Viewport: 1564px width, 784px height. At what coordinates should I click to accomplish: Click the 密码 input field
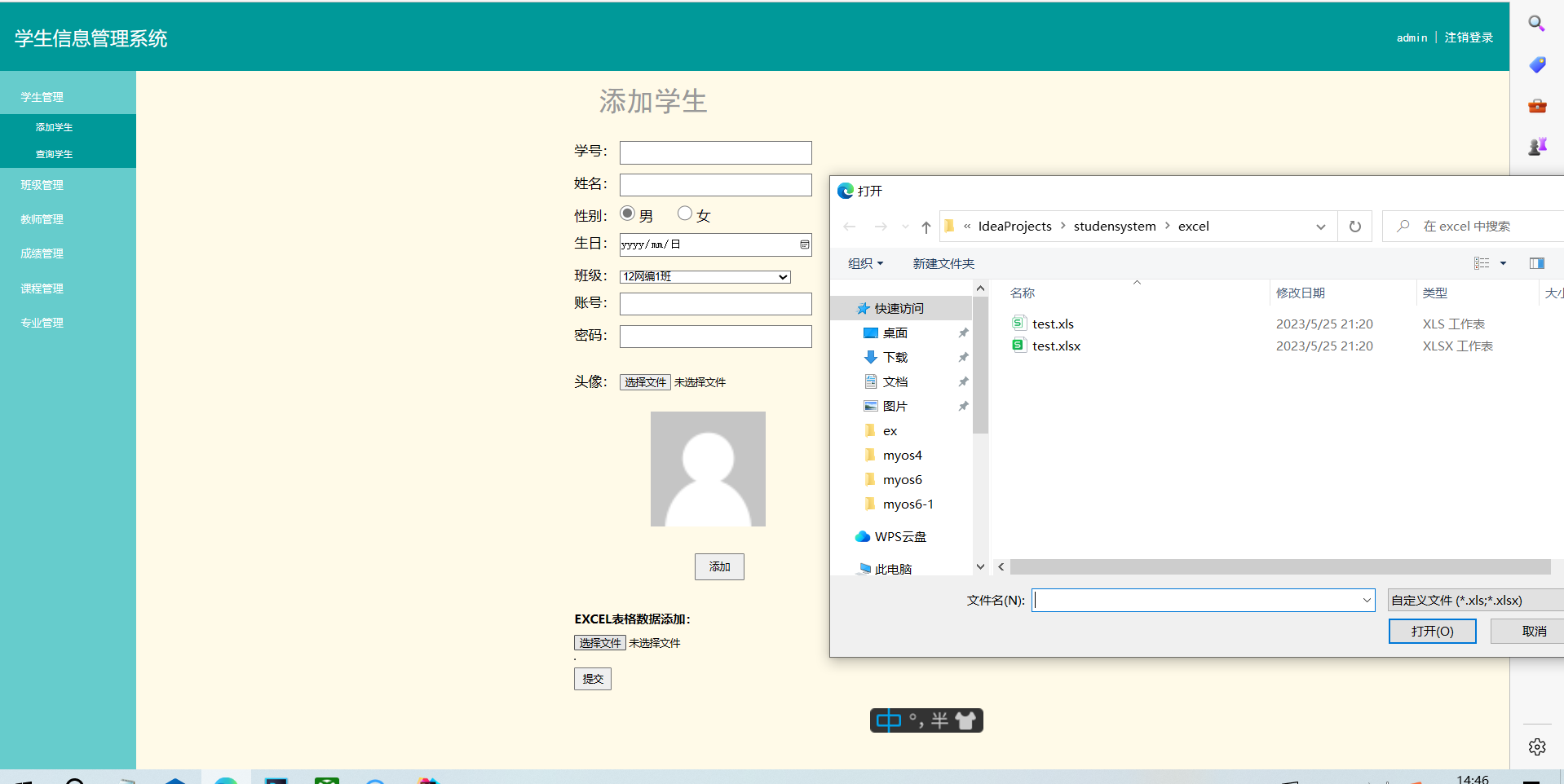click(716, 337)
